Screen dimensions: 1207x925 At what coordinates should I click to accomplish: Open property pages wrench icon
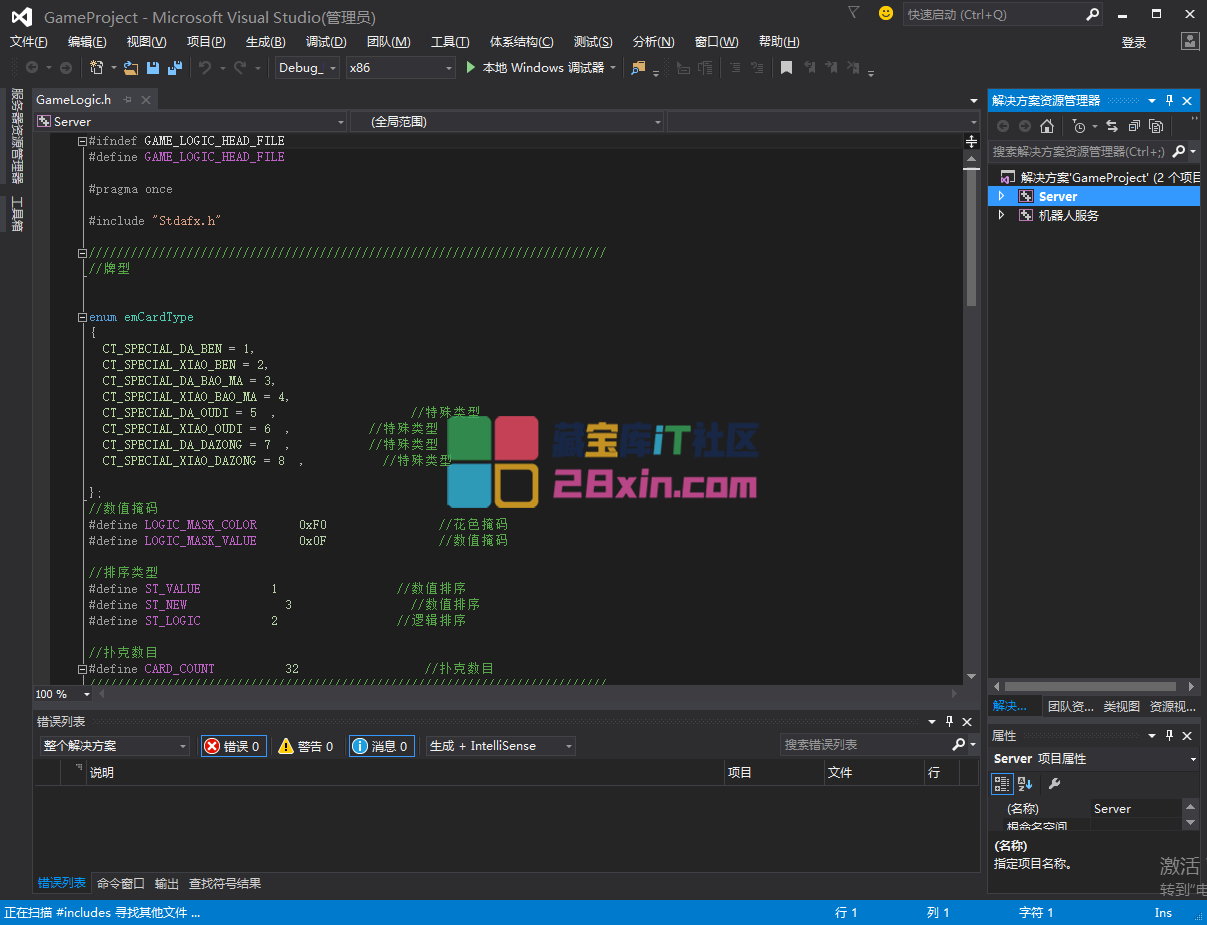(x=1054, y=783)
